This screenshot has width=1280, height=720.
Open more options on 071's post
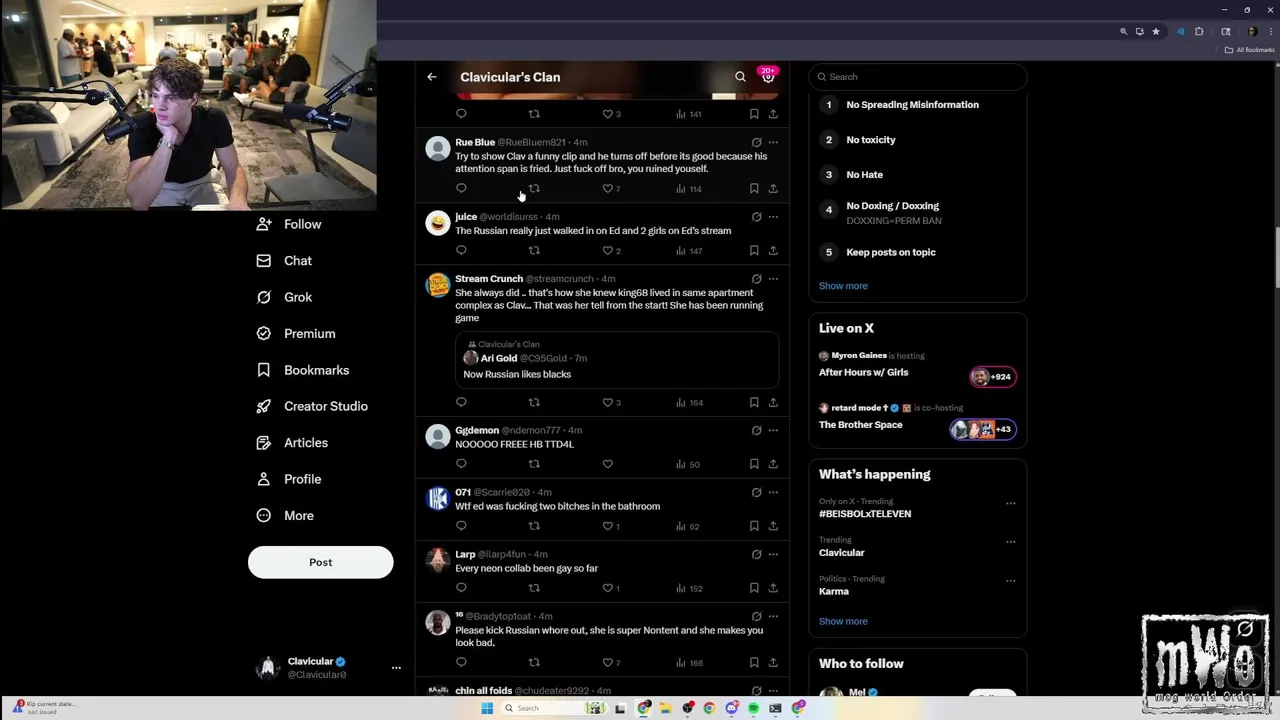coord(773,493)
